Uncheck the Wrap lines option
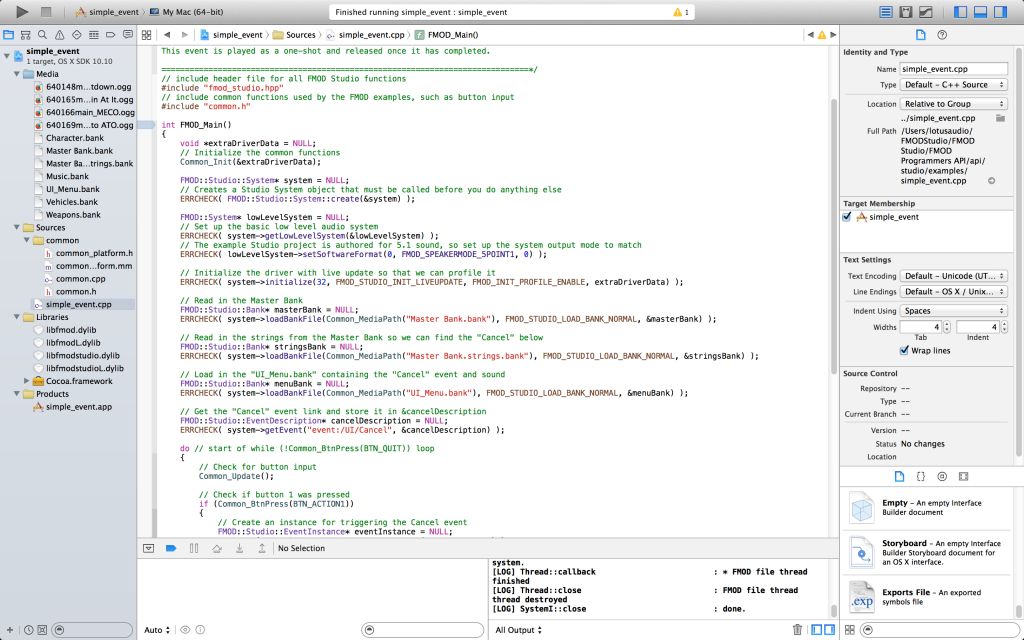 point(905,351)
